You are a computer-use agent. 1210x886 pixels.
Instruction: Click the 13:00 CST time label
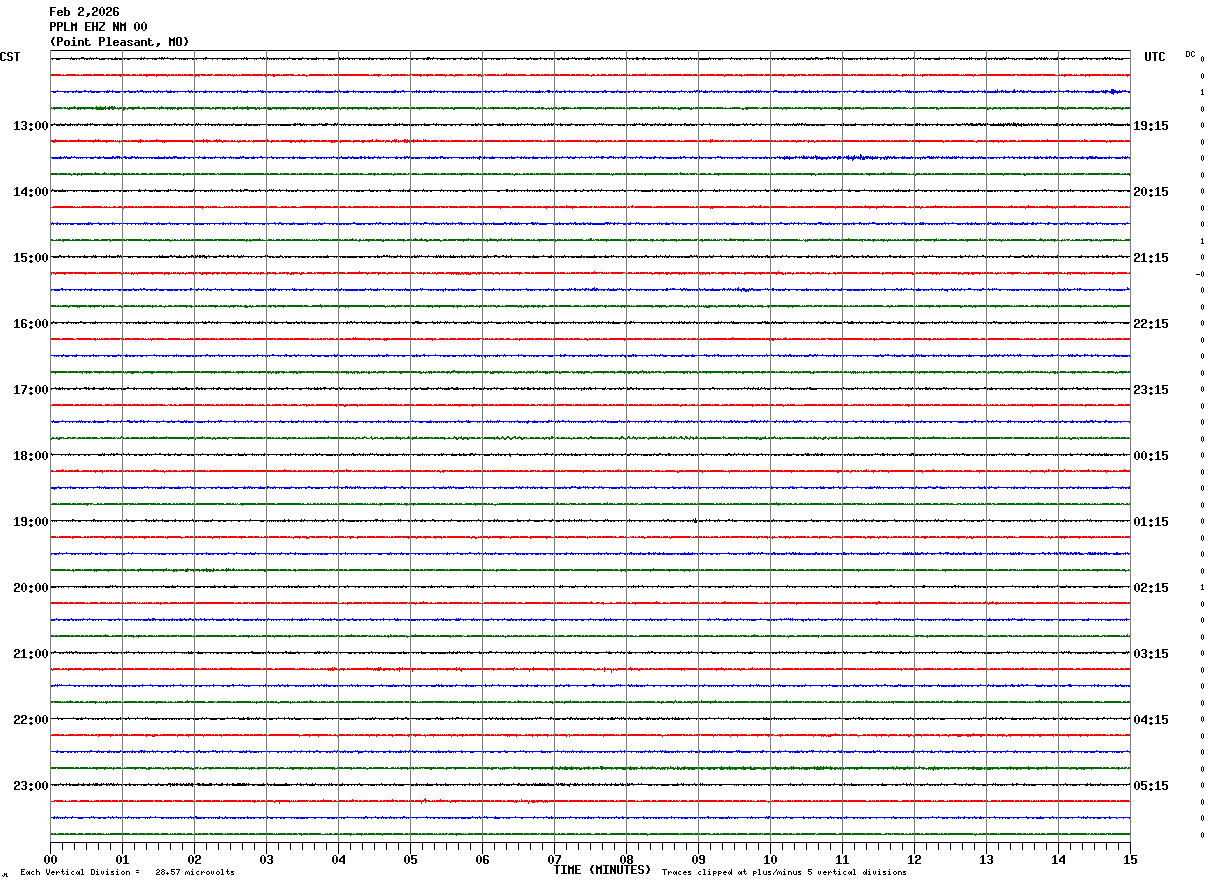(x=30, y=126)
